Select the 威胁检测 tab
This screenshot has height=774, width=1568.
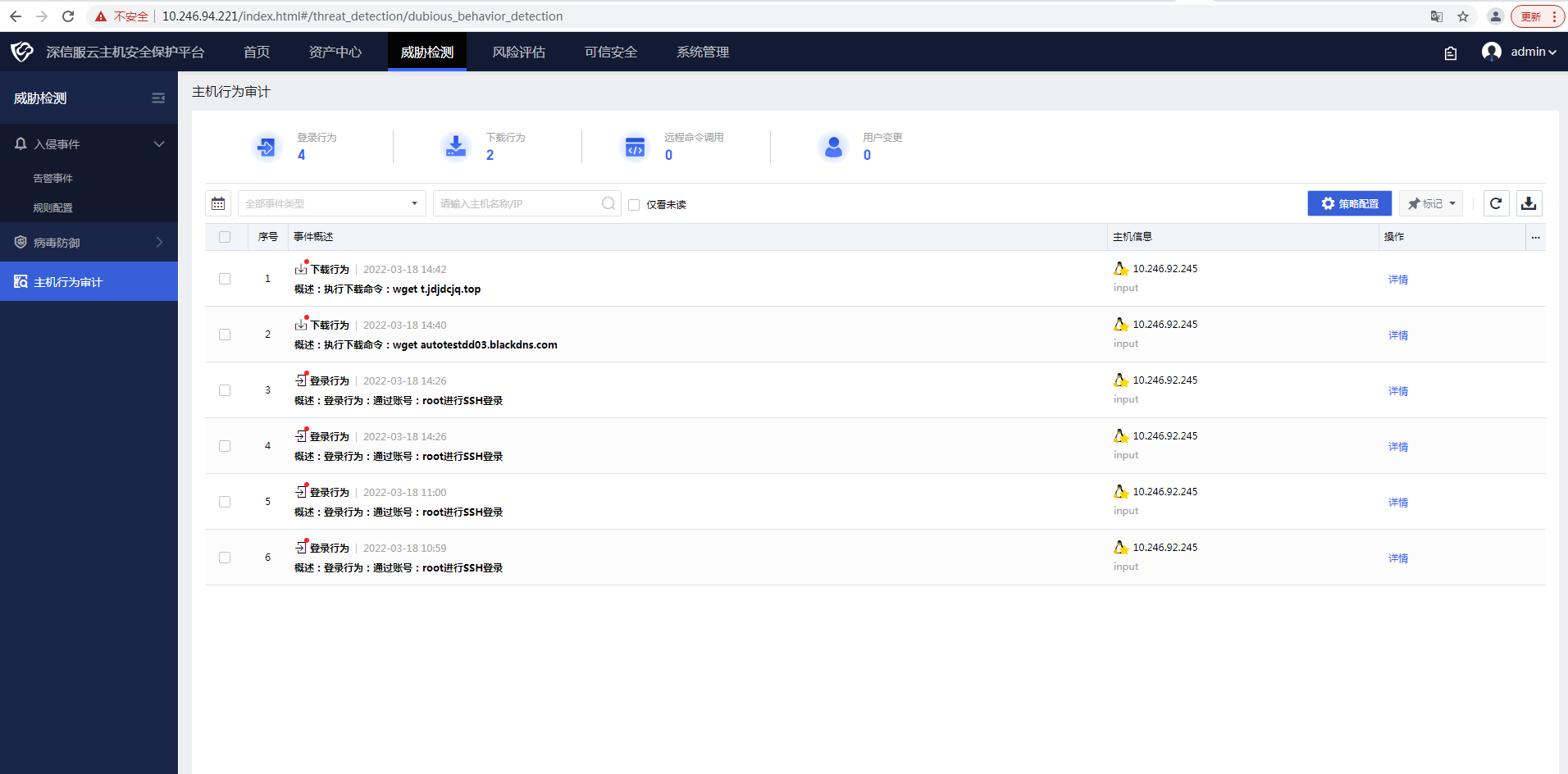(x=427, y=52)
